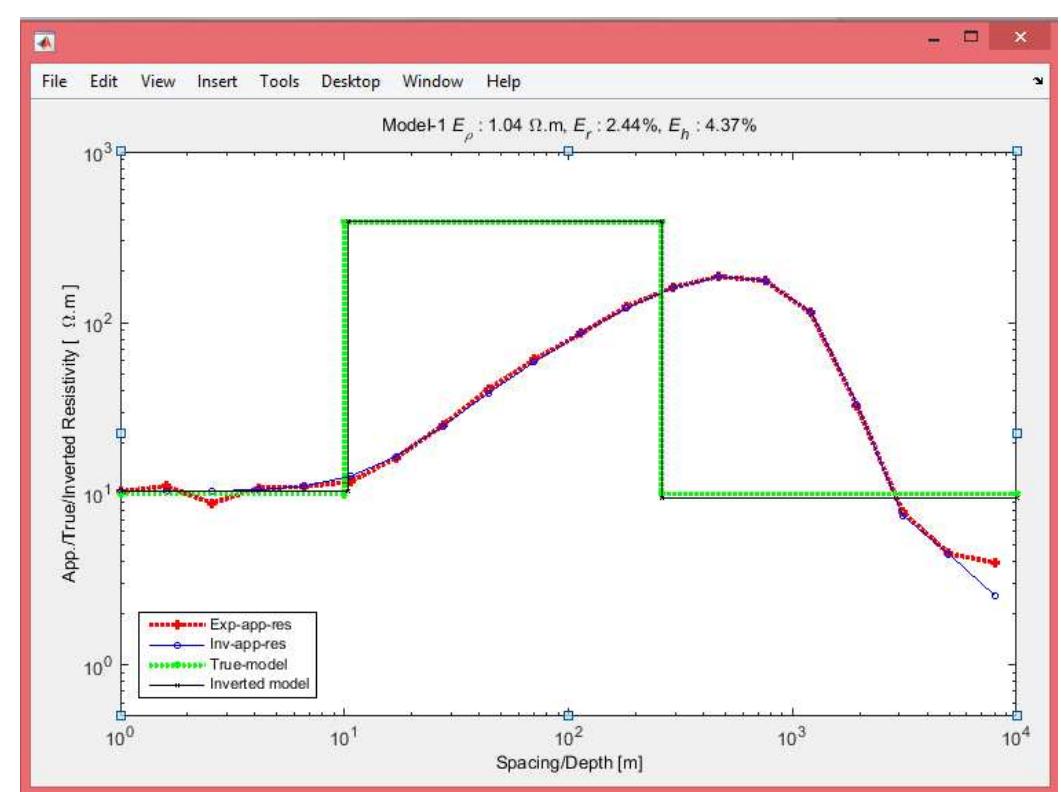Viewport: 1061px width, 792px height.
Task: Click the MATLAB figure icon in title bar
Action: click(x=45, y=42)
